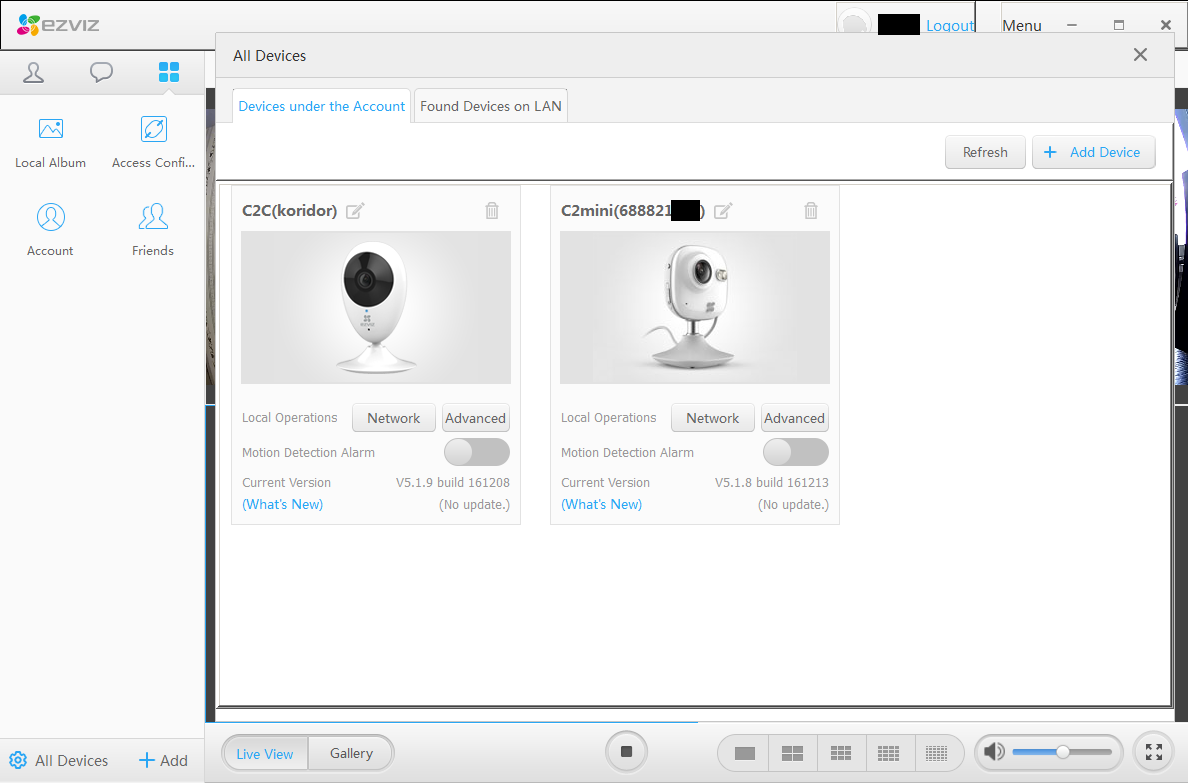Screen dimensions: 1188x783
Task: Open Network settings for C2mini
Action: [713, 418]
